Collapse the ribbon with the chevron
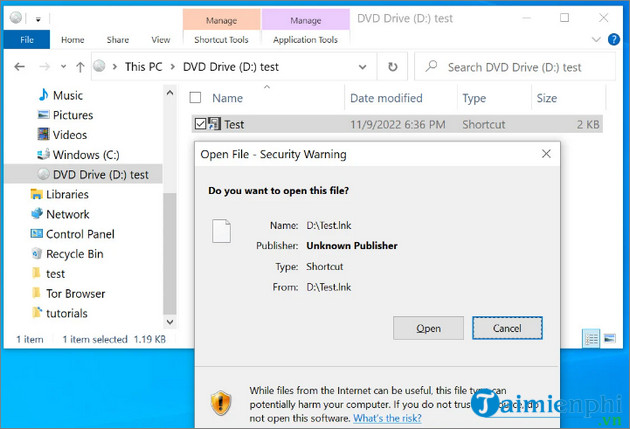The width and height of the screenshot is (630, 429). 596,39
